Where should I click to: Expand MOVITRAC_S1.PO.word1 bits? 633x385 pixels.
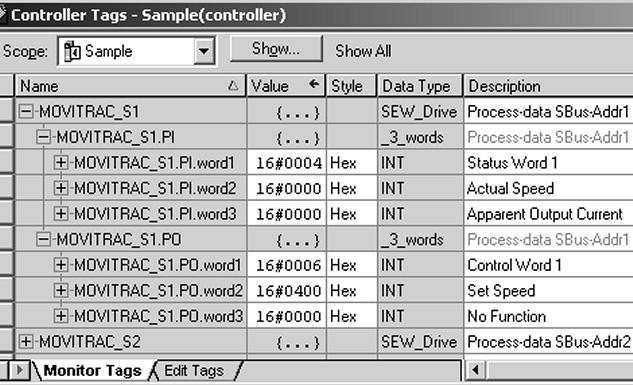tap(61, 265)
